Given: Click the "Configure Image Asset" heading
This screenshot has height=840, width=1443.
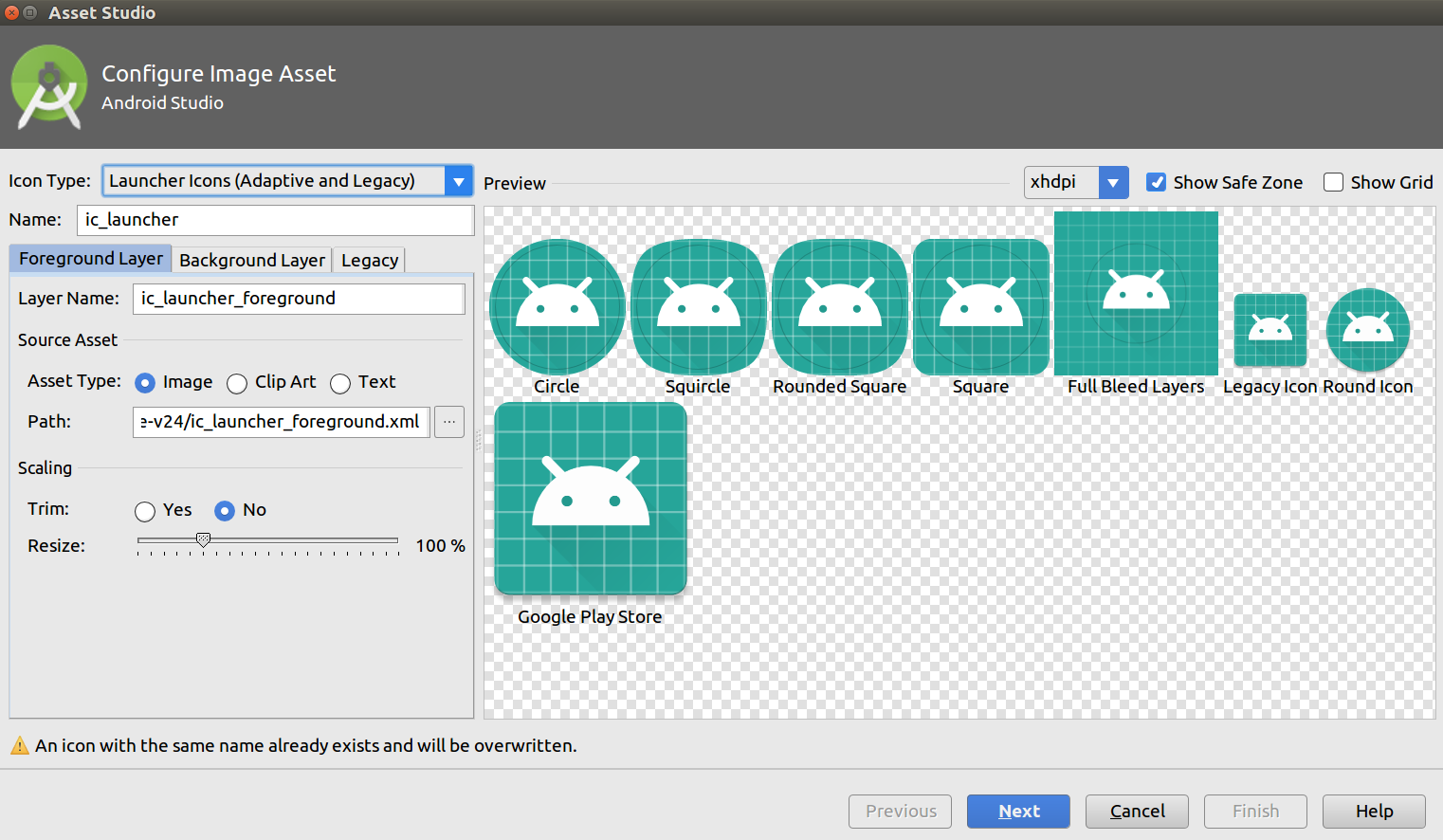Looking at the screenshot, I should click(x=219, y=74).
